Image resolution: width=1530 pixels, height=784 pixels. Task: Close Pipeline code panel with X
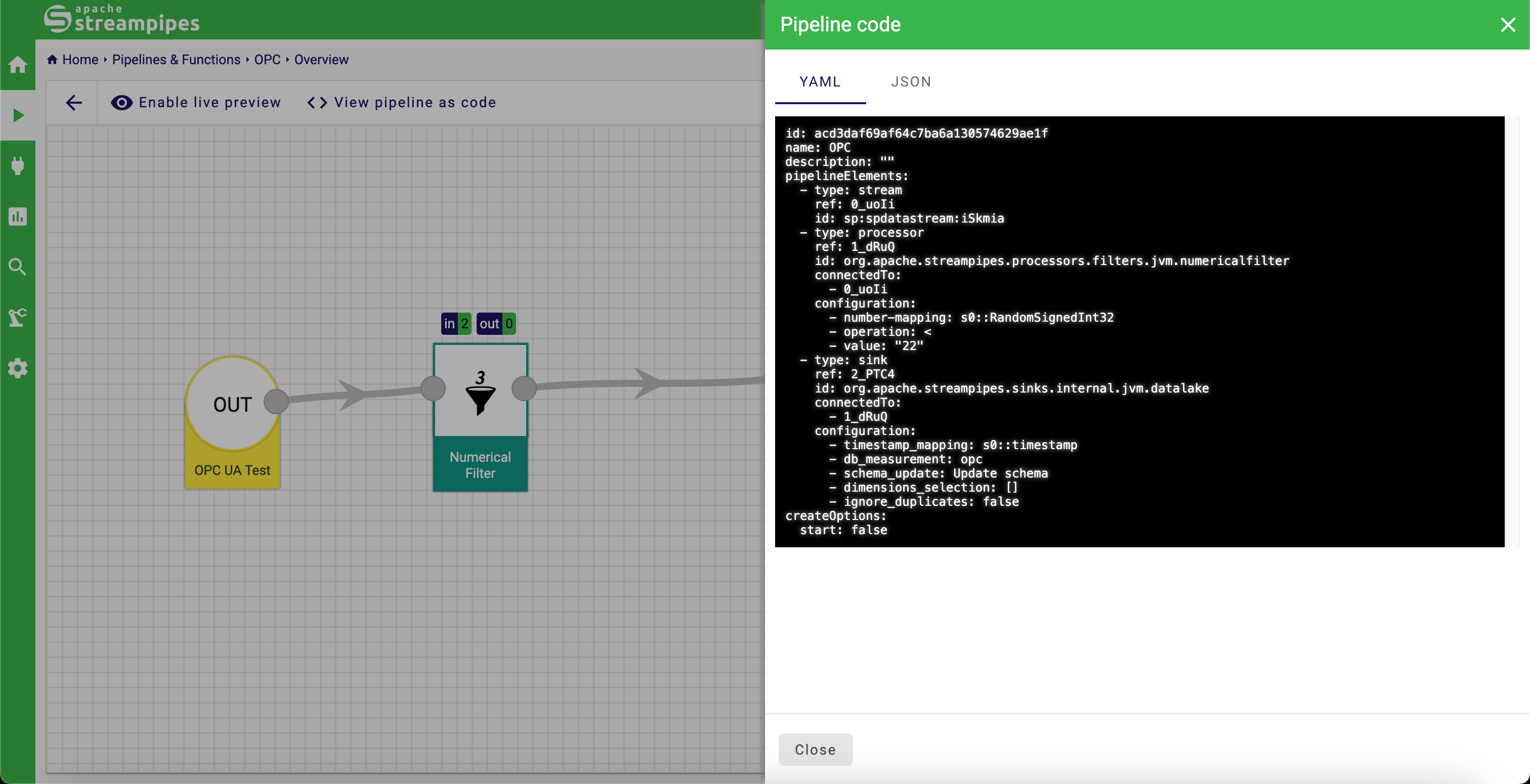1507,24
